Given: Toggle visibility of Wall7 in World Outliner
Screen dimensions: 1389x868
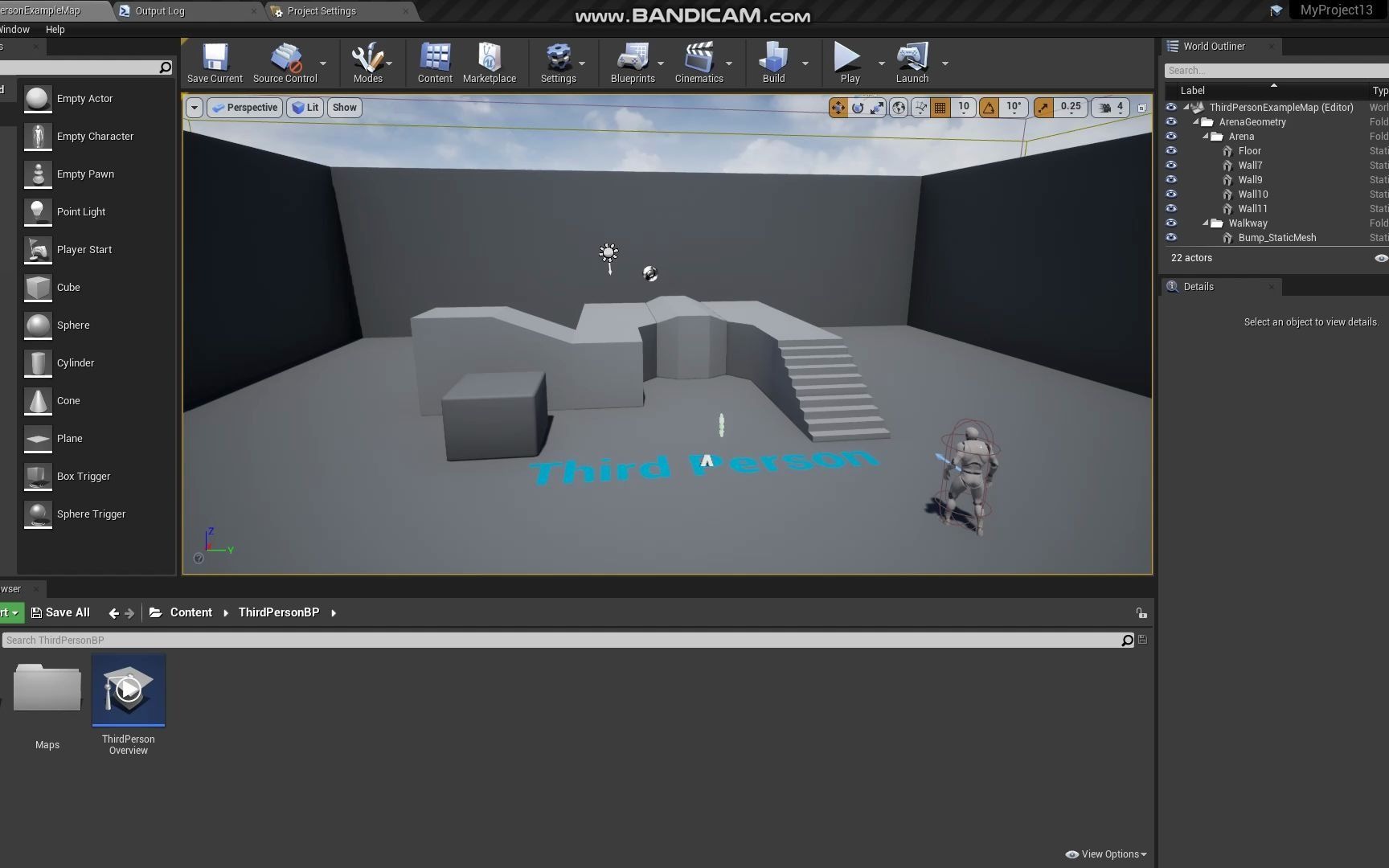Looking at the screenshot, I should tap(1171, 165).
